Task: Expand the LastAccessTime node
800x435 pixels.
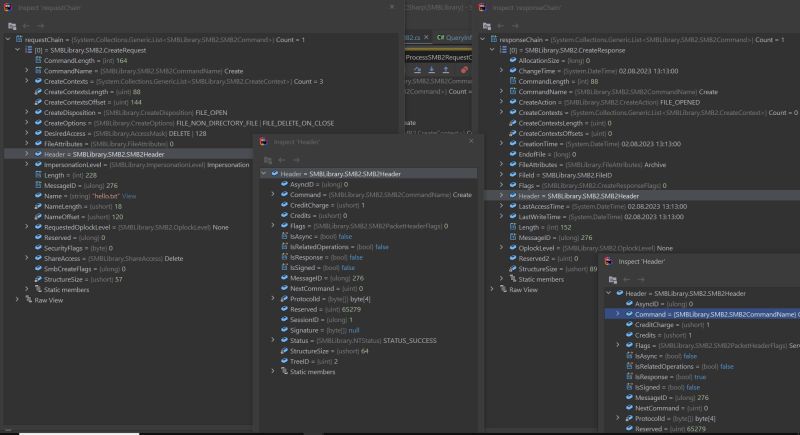Action: tap(502, 206)
